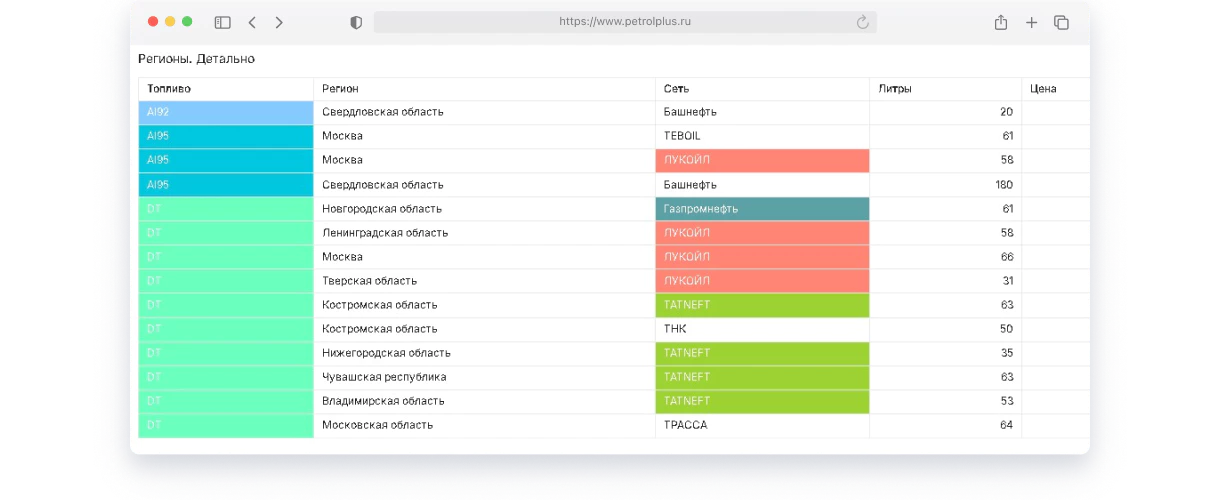Screen dimensions: 1220x500
Task: Select the teal Газпромнефть network cell
Action: pyautogui.click(x=762, y=209)
